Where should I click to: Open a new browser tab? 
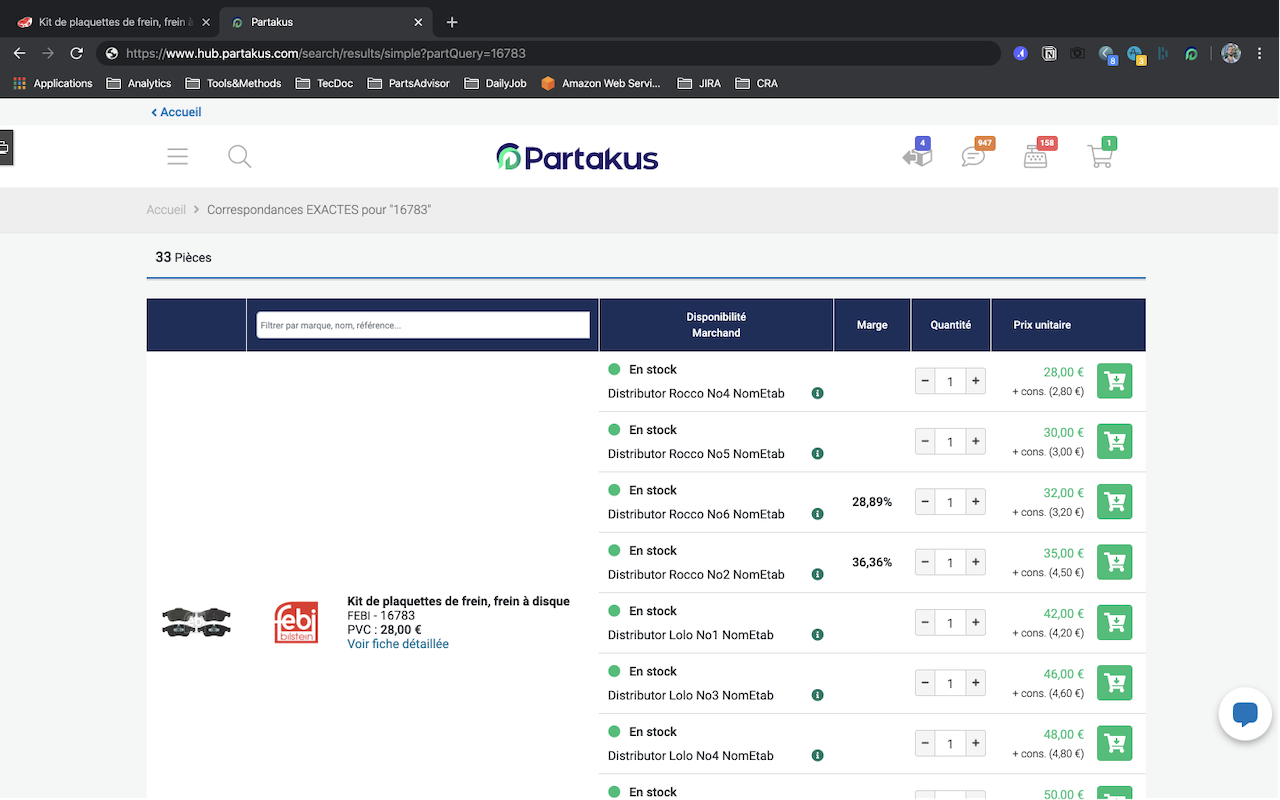click(452, 22)
